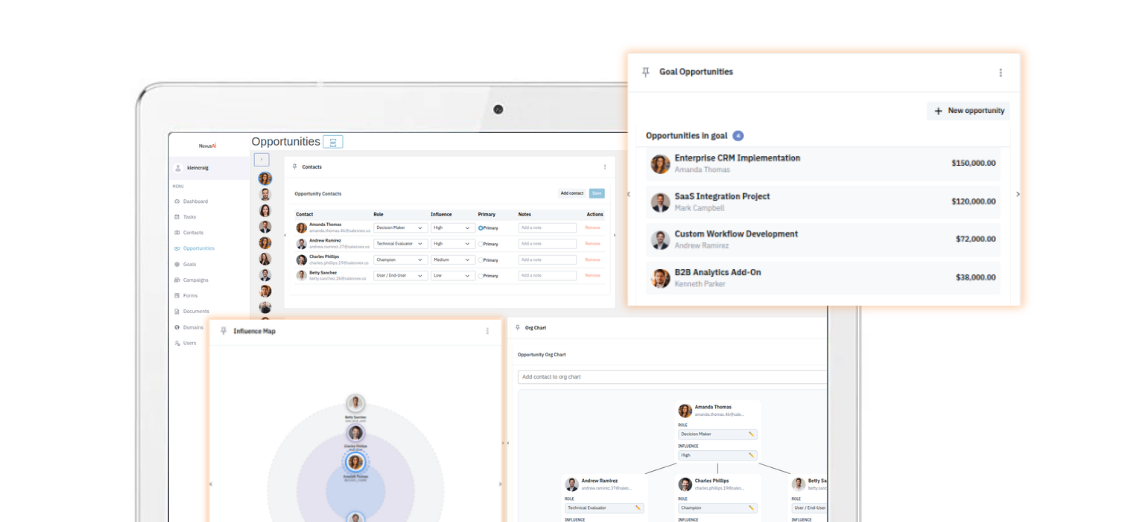
Task: Open Enterprise CRM Implementation opportunity
Action: click(823, 164)
